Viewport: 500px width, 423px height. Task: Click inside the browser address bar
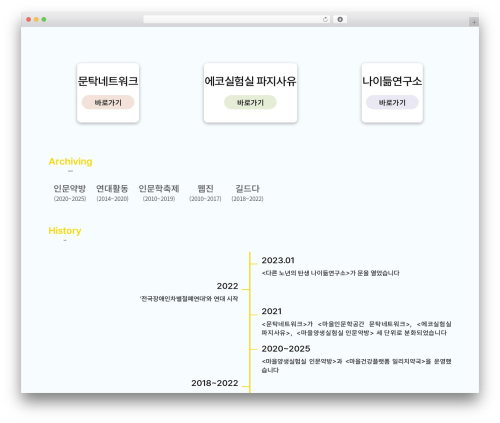click(x=237, y=20)
